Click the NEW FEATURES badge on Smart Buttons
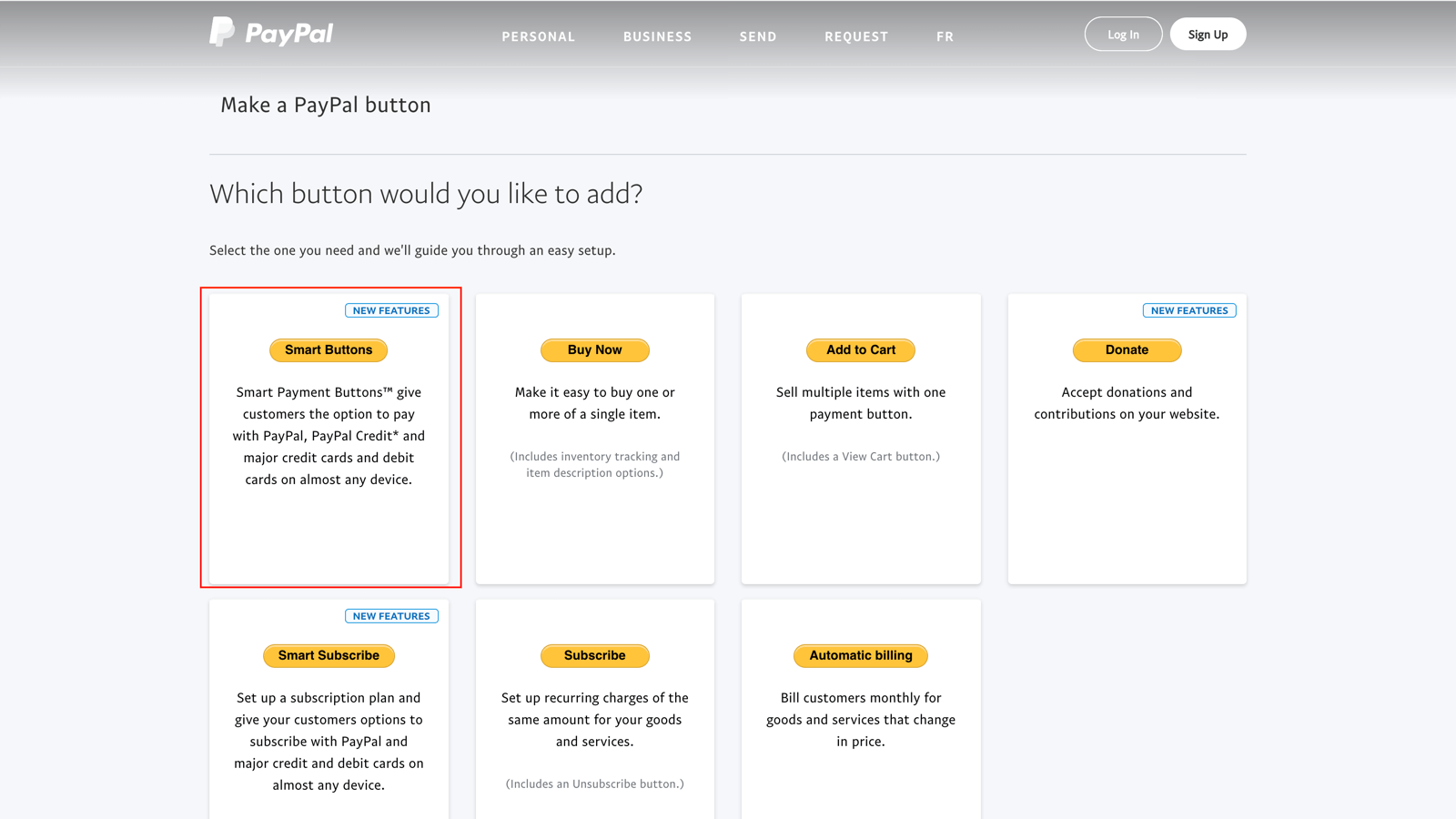Screen dimensions: 1456x819 391,309
